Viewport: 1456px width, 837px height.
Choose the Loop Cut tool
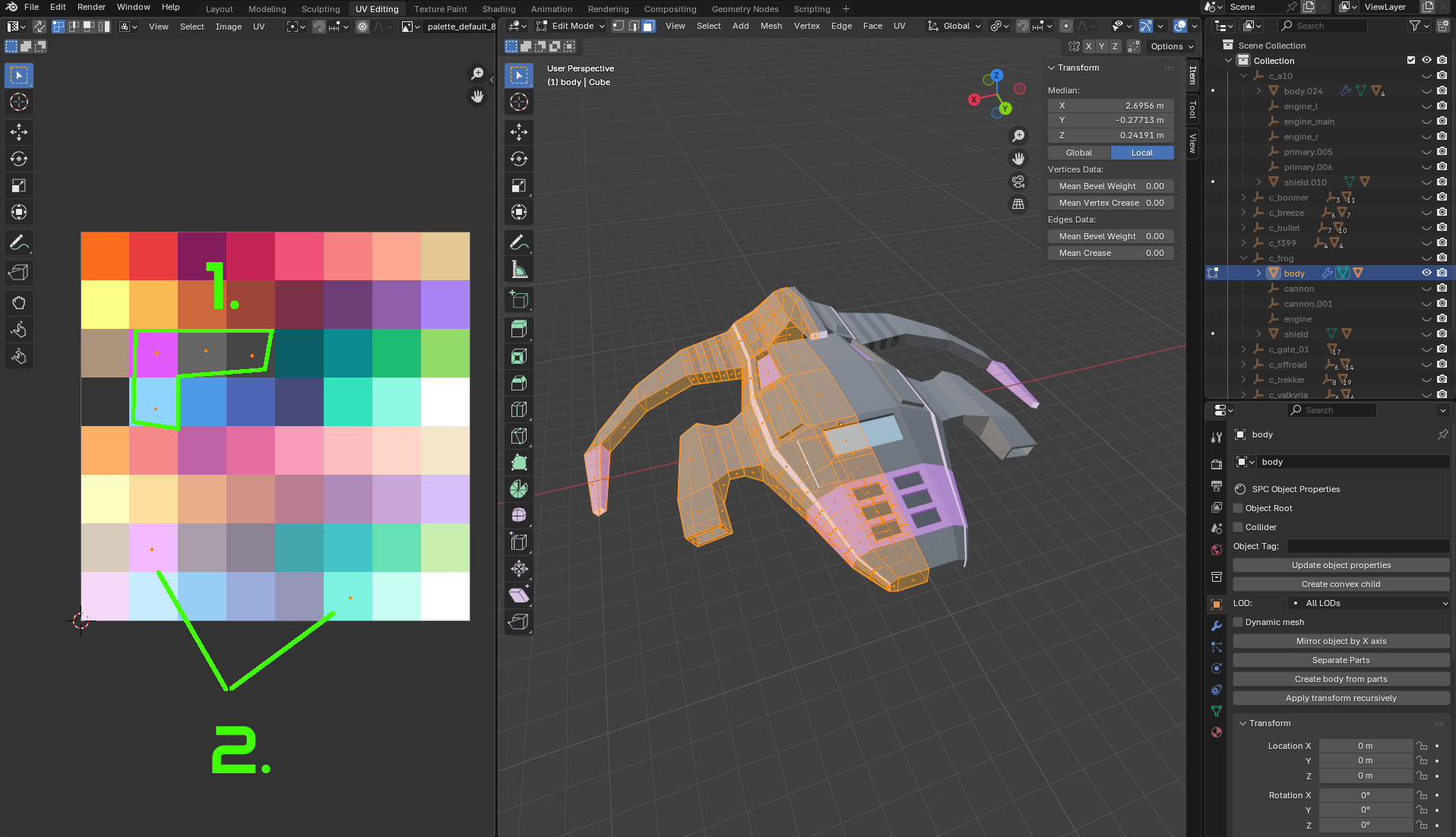point(519,409)
